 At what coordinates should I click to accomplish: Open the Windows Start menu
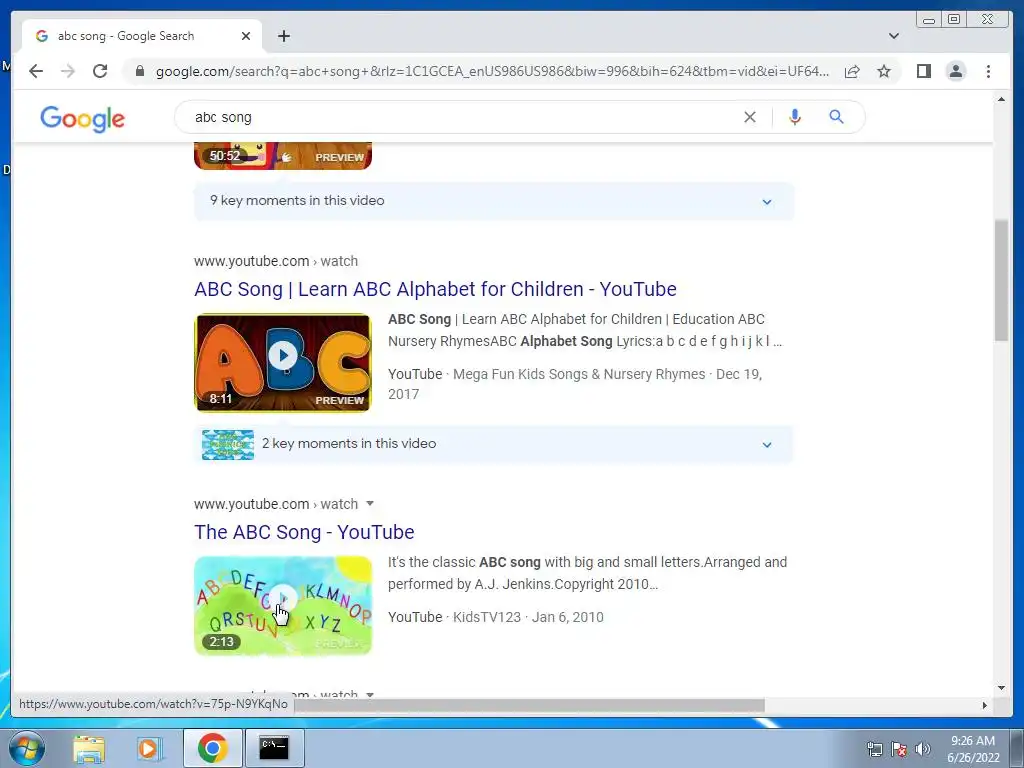[x=27, y=748]
